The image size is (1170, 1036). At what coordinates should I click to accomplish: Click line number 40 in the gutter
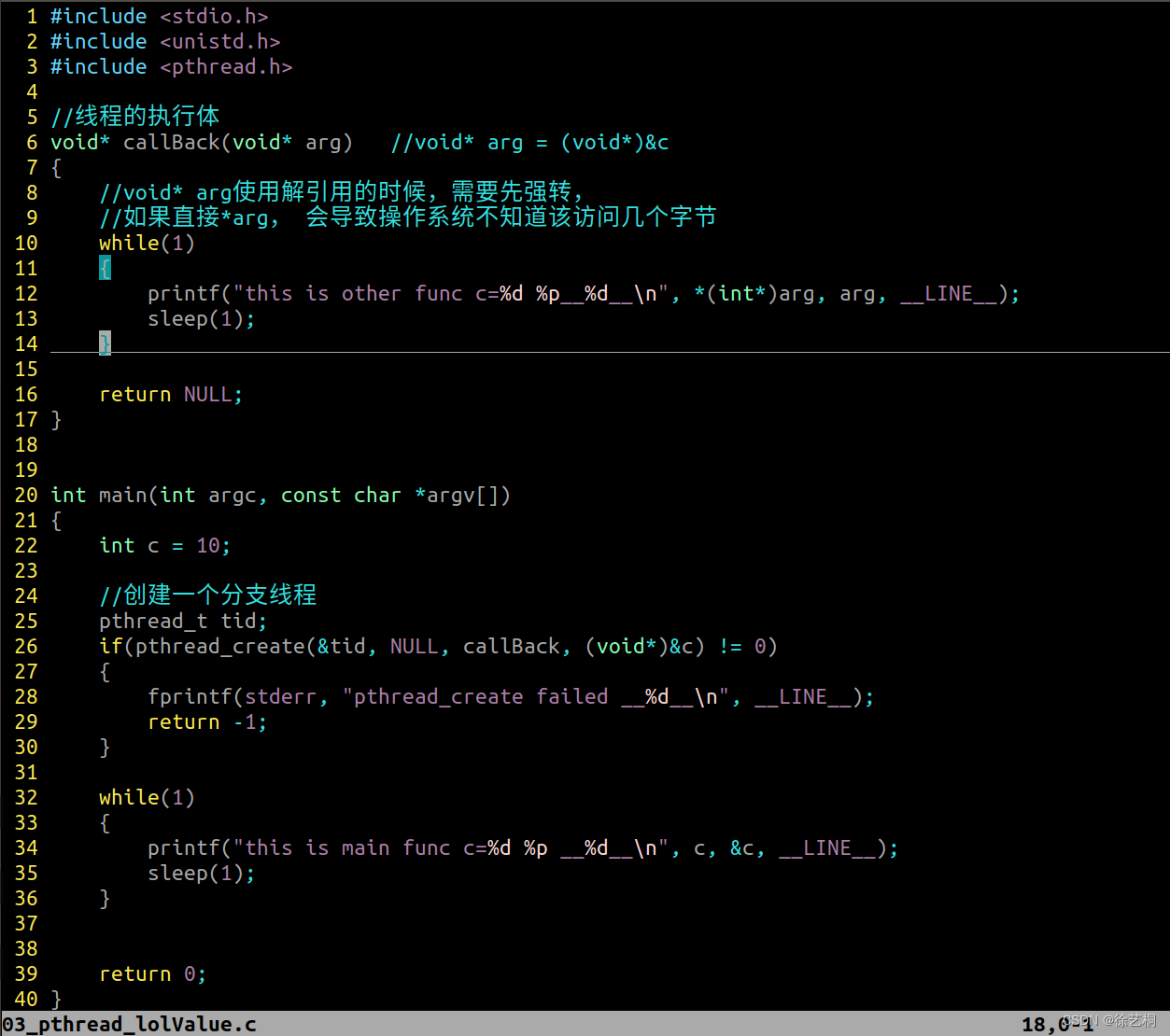point(26,1000)
